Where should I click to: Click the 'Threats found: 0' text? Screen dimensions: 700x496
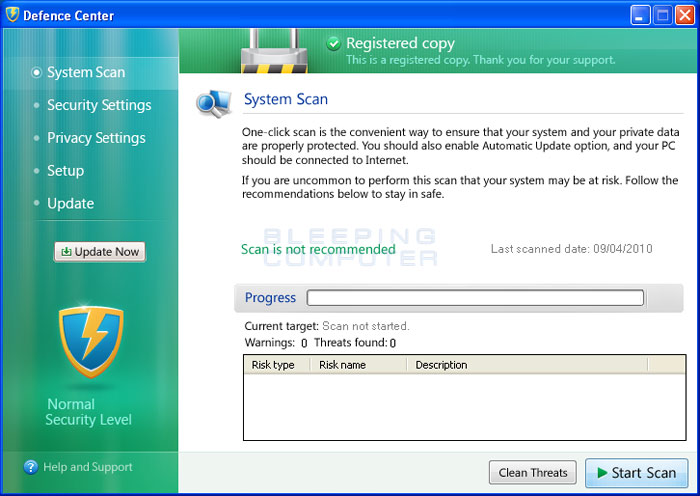[x=355, y=343]
